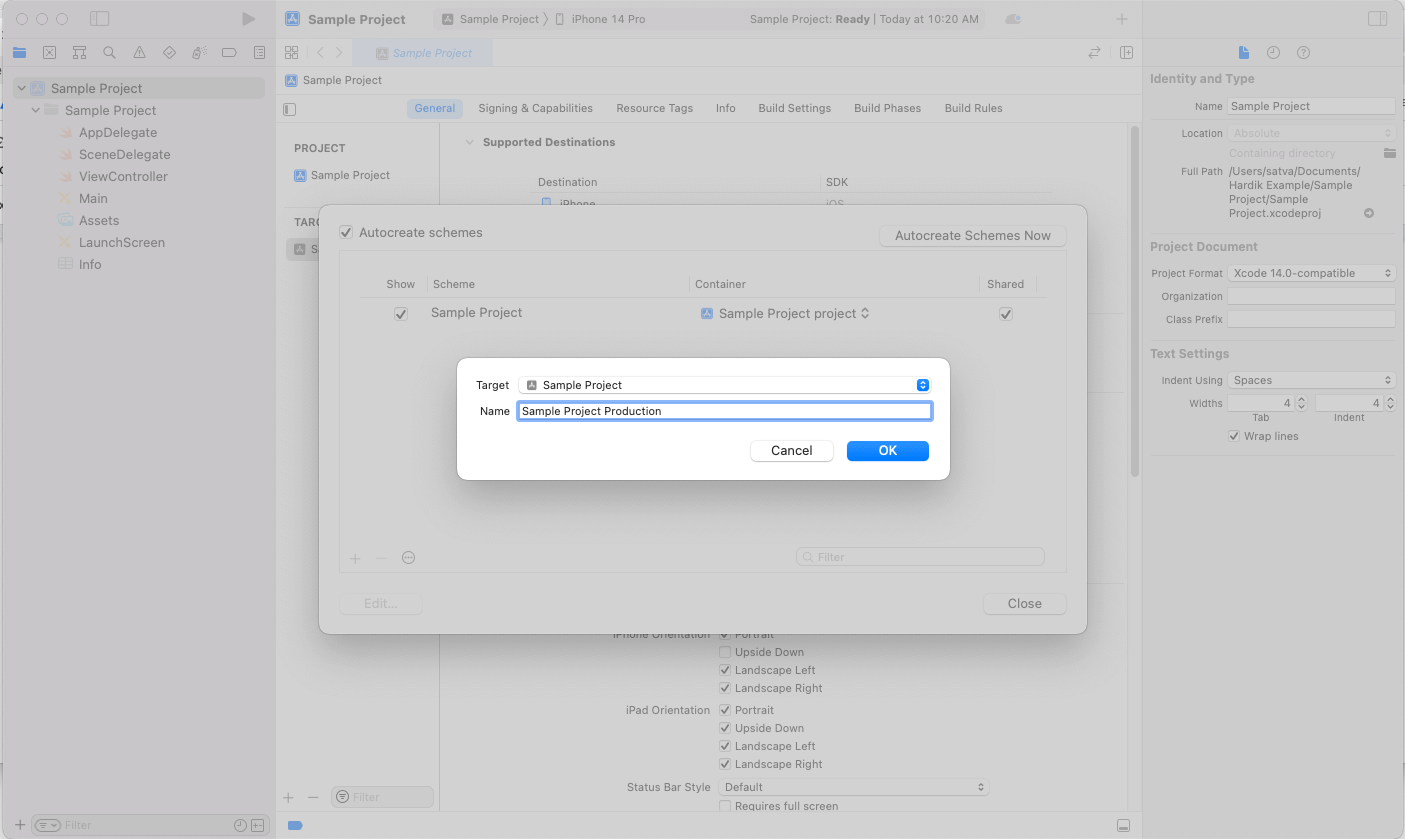1405x839 pixels.
Task: Select History inspector clock icon
Action: pos(1273,53)
